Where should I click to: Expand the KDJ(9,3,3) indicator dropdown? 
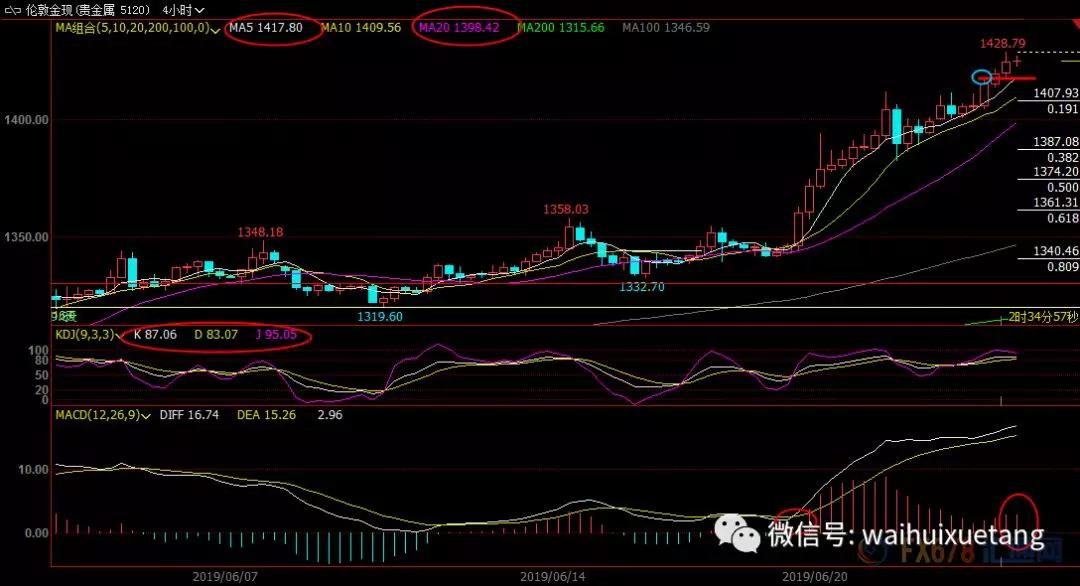(x=121, y=335)
